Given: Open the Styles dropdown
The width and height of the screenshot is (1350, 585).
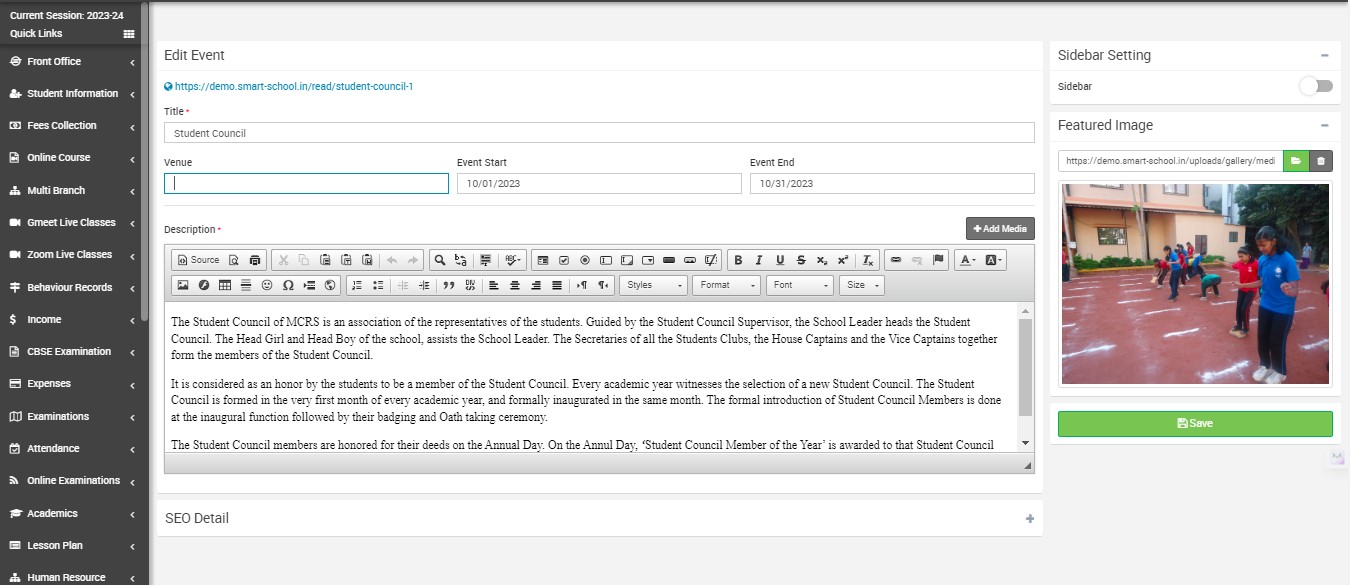Looking at the screenshot, I should [x=653, y=285].
